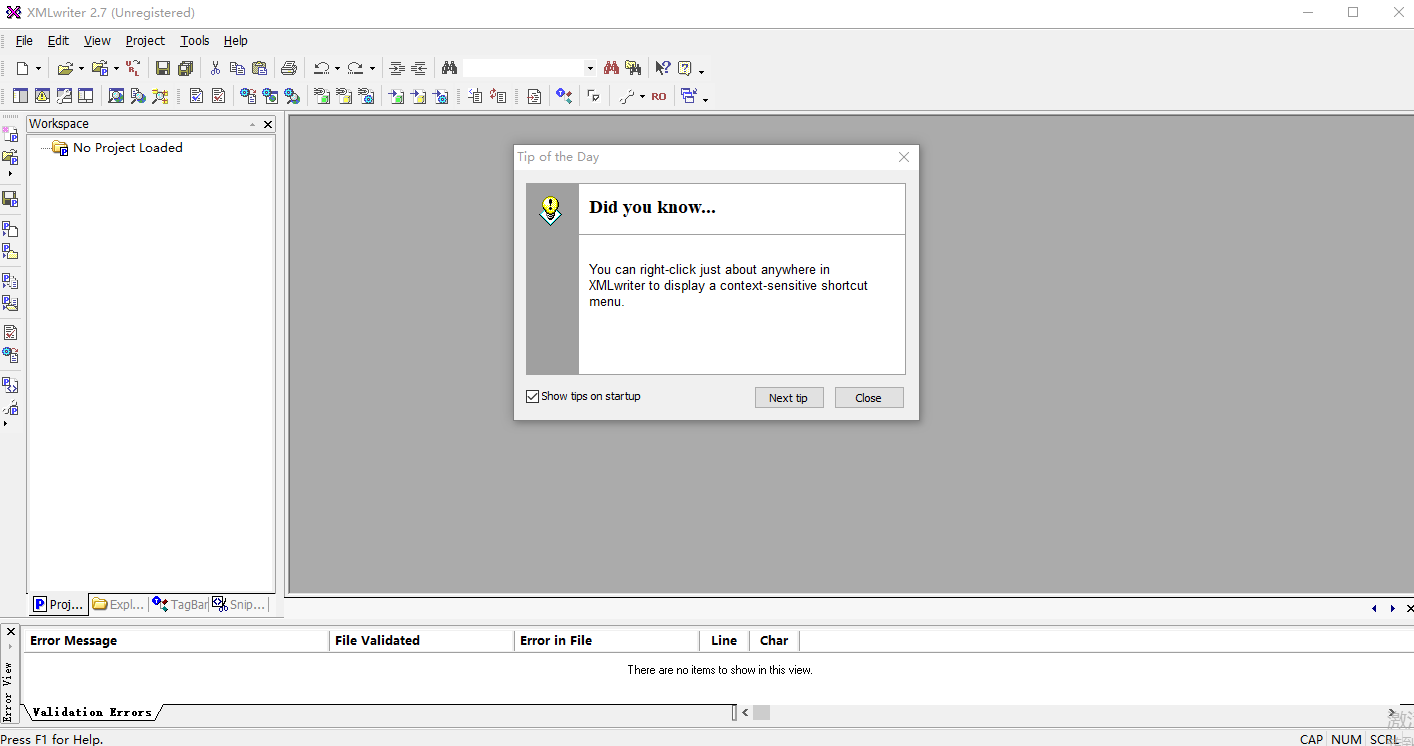Uncheck Show tips on startup
The width and height of the screenshot is (1414, 746).
coord(533,397)
